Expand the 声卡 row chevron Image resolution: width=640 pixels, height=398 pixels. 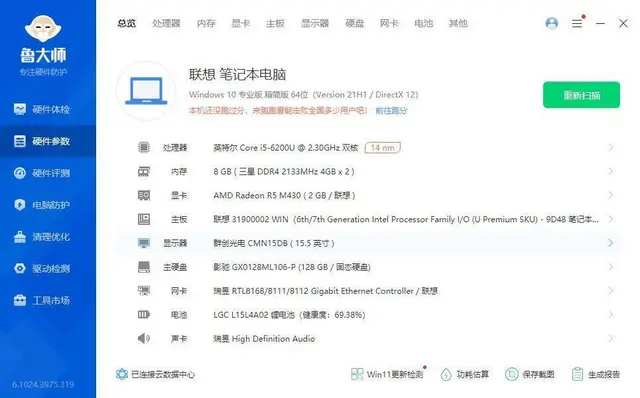pos(611,338)
